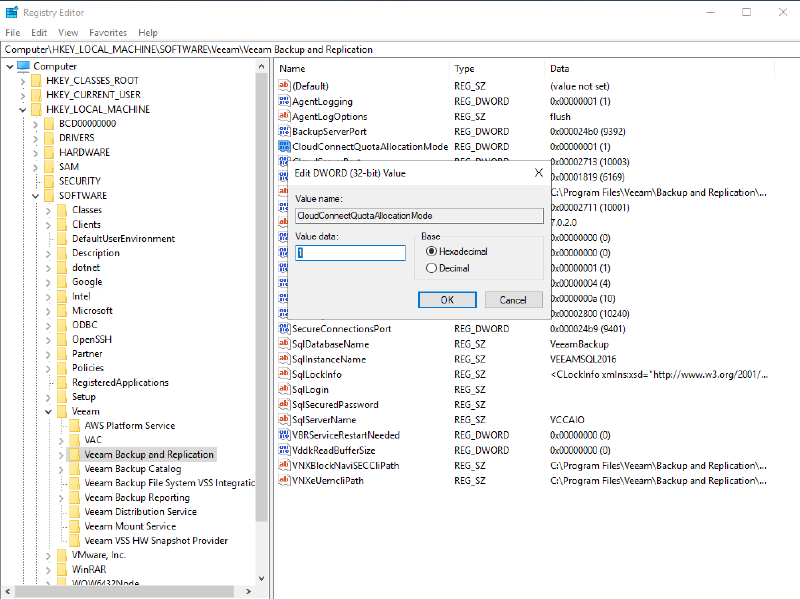Click the BackupServerPort DWORD icon
The image size is (800, 599).
point(284,131)
